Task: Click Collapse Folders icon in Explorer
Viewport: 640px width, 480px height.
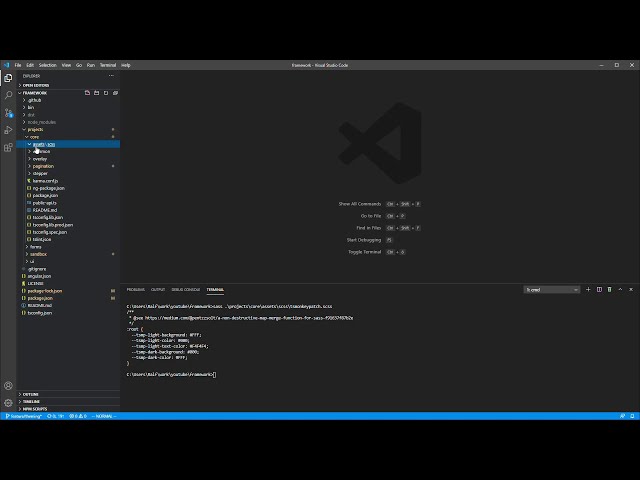Action: [115, 93]
